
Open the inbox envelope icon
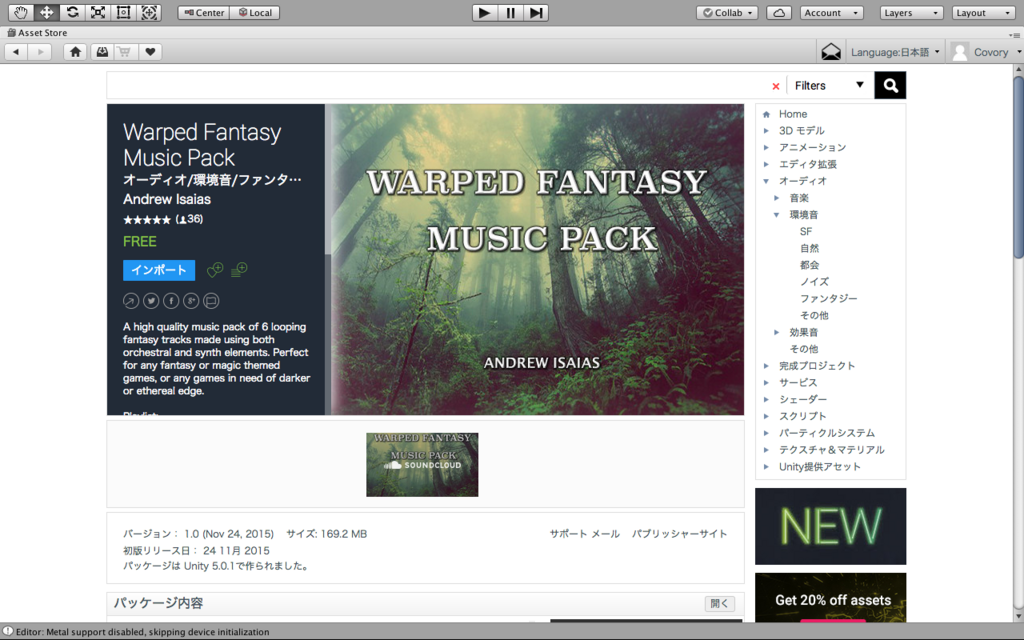click(x=831, y=52)
